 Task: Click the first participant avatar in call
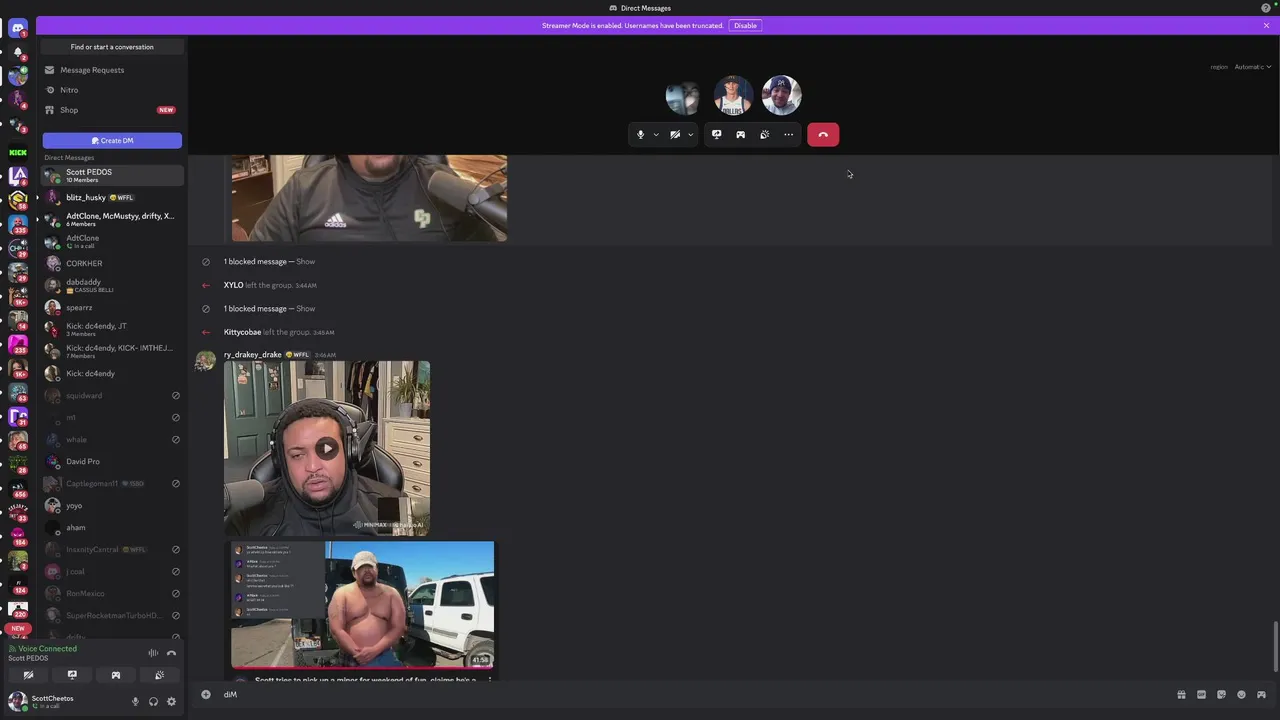(684, 96)
